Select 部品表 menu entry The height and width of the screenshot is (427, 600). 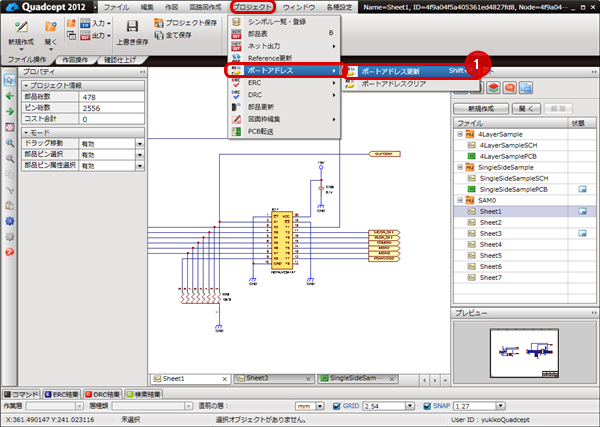[284, 34]
